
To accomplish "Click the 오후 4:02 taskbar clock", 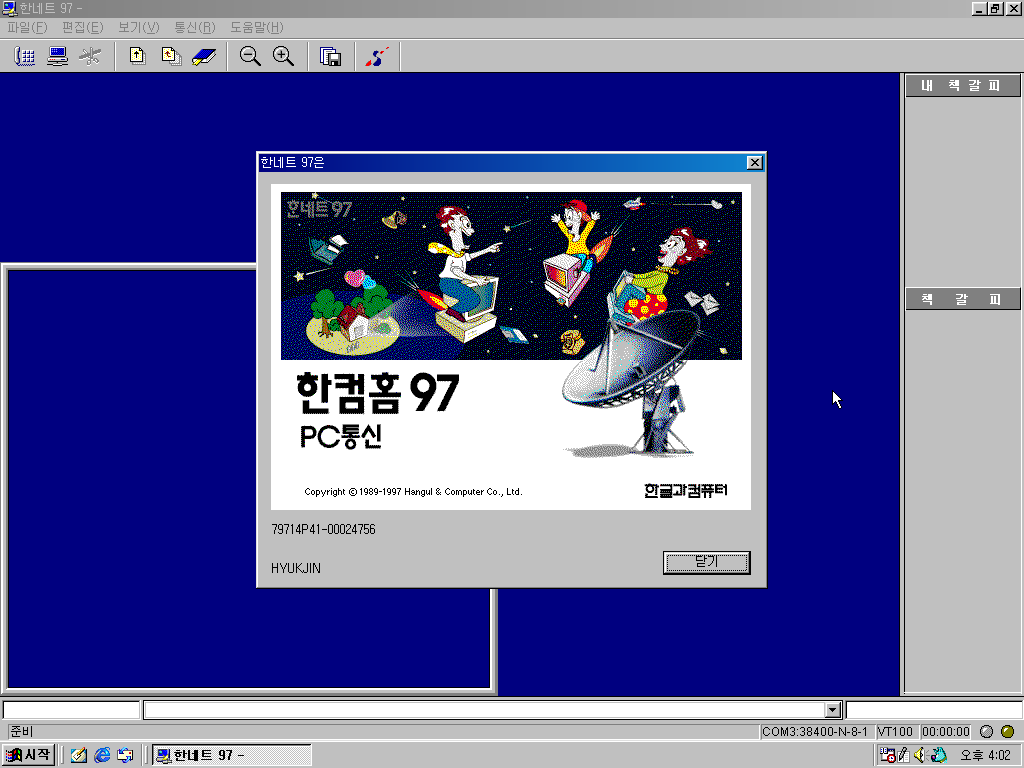I will [985, 756].
